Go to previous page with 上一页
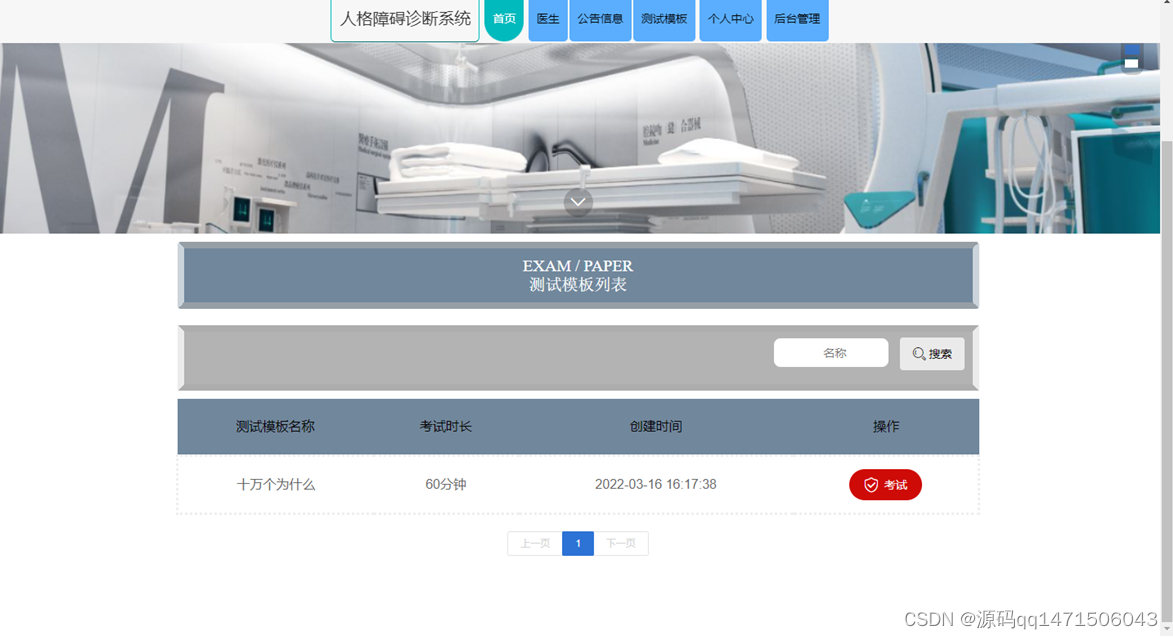This screenshot has width=1173, height=639. point(535,543)
